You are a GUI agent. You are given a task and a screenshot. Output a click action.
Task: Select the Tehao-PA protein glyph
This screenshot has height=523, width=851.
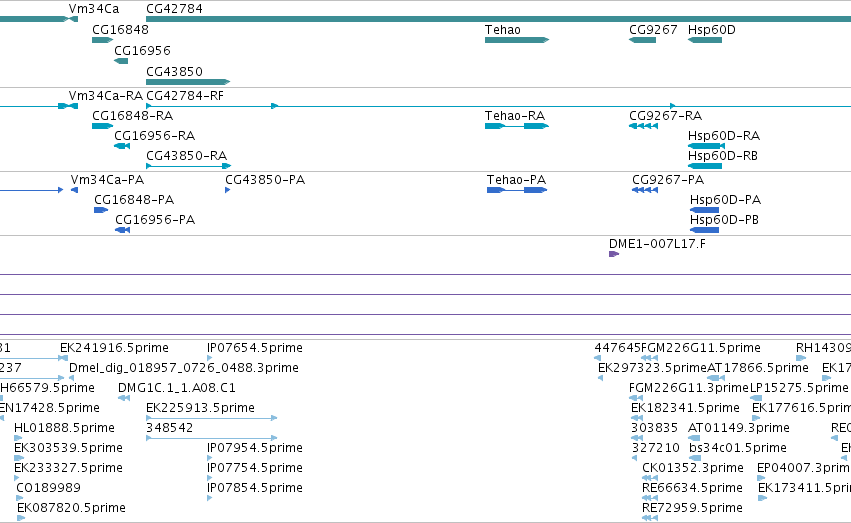click(x=517, y=190)
